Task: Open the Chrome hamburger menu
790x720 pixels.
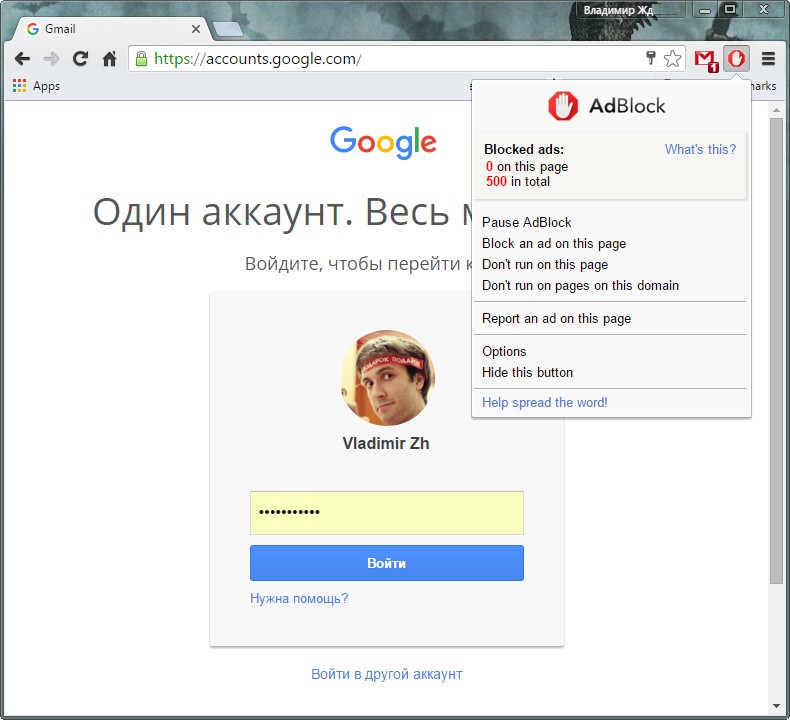Action: [x=768, y=59]
